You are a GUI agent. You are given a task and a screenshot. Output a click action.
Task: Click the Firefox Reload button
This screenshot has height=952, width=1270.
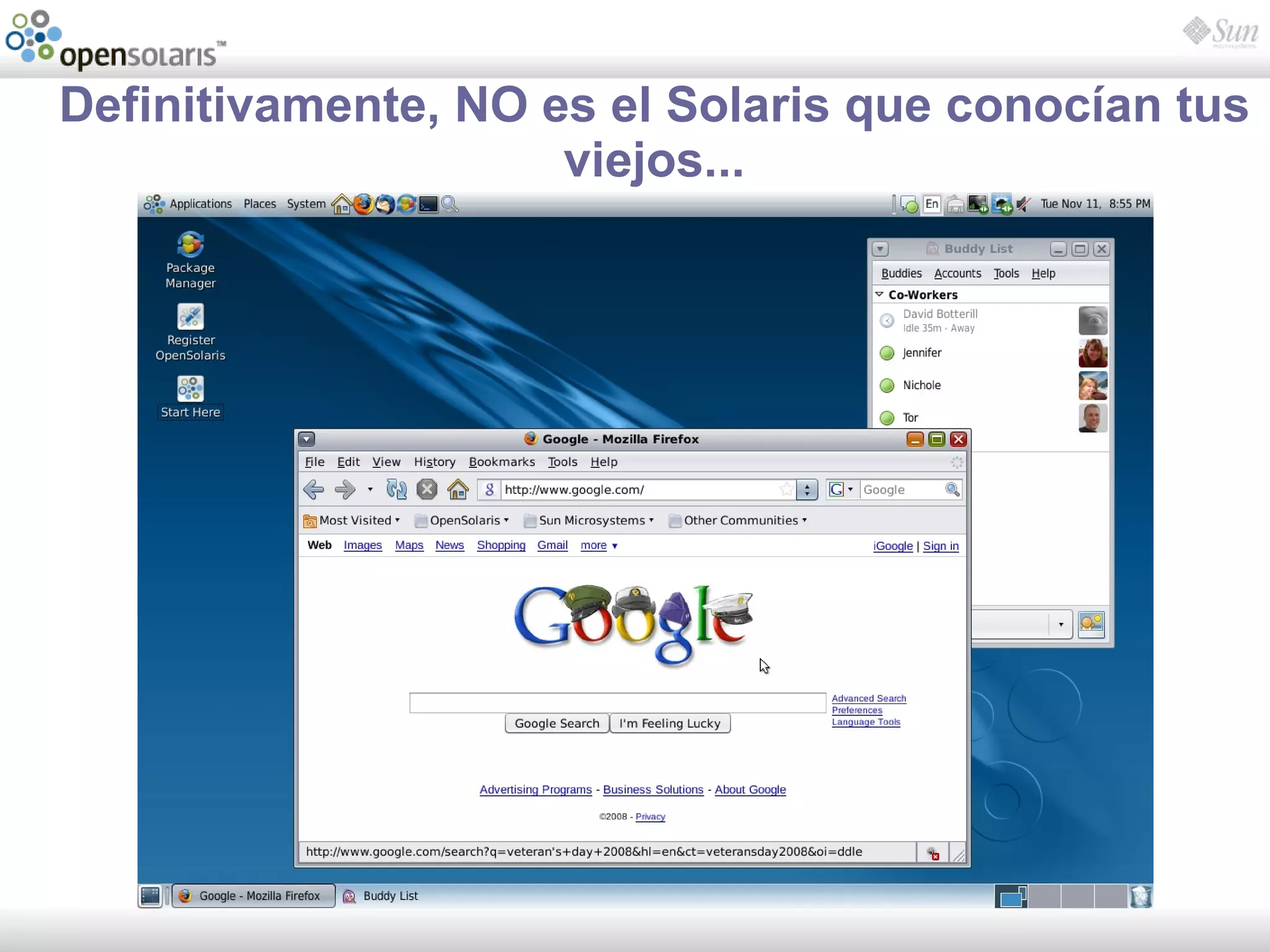click(396, 490)
